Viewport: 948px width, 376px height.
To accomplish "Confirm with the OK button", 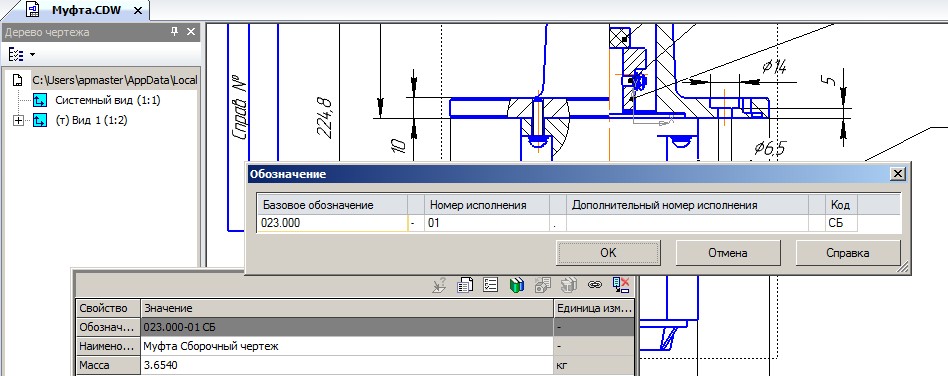I will coord(608,253).
